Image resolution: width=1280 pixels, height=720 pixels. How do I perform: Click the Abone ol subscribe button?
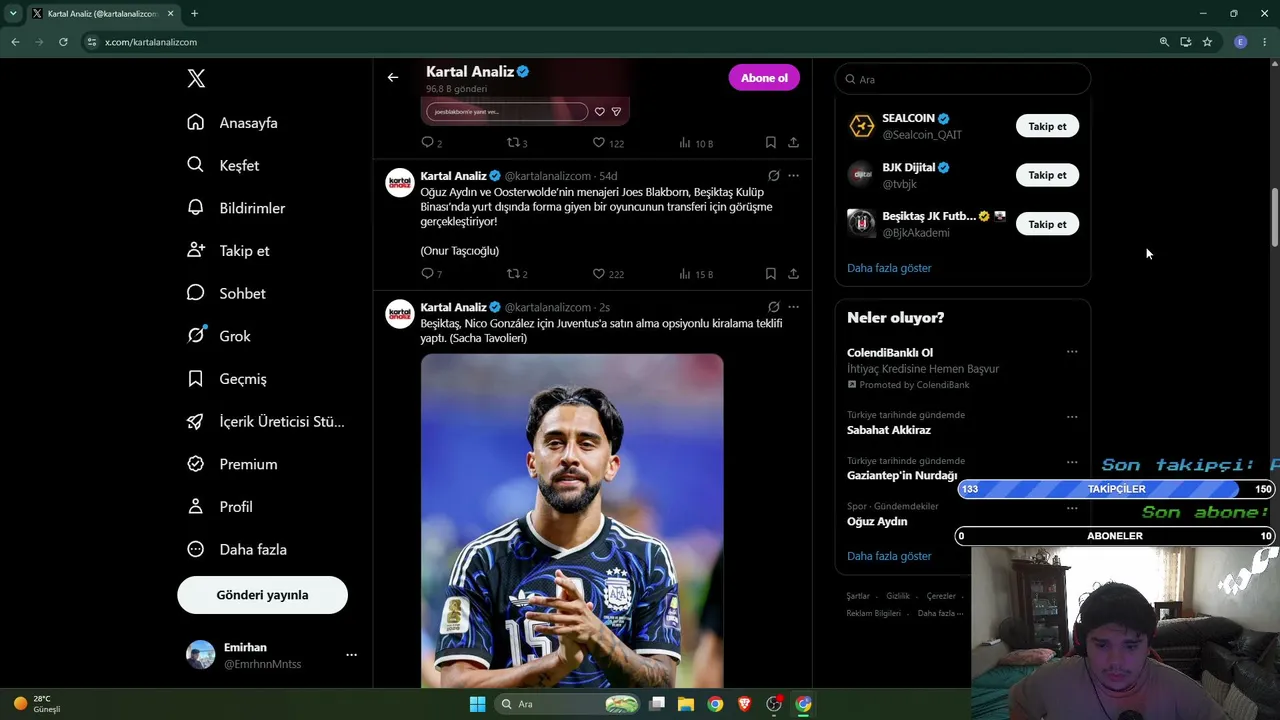point(764,78)
